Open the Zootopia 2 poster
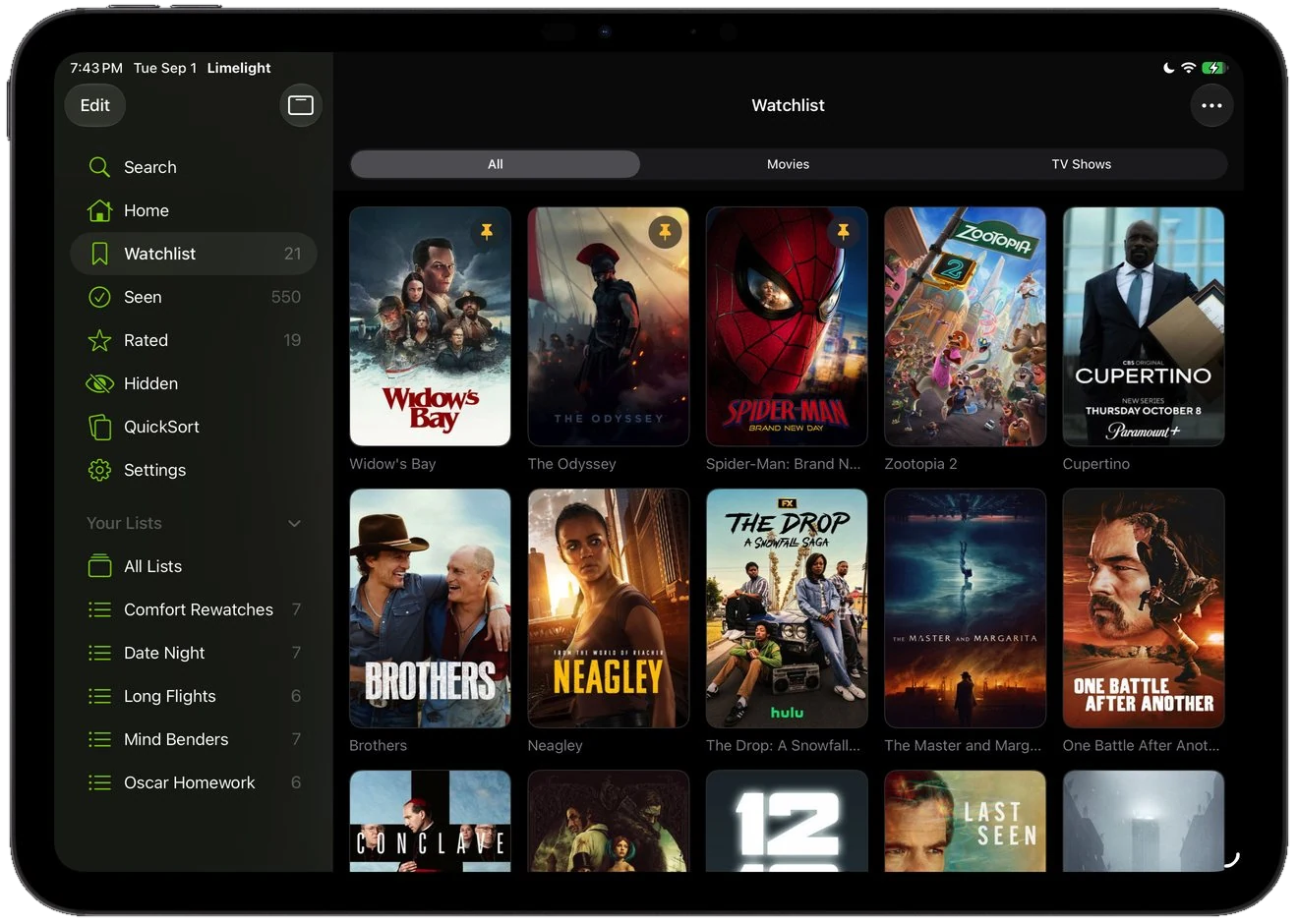 coord(965,326)
